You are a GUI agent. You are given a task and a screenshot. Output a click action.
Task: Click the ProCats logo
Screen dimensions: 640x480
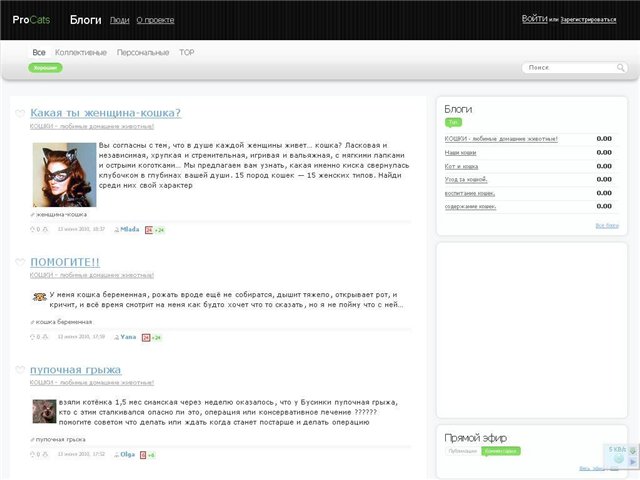(x=31, y=20)
